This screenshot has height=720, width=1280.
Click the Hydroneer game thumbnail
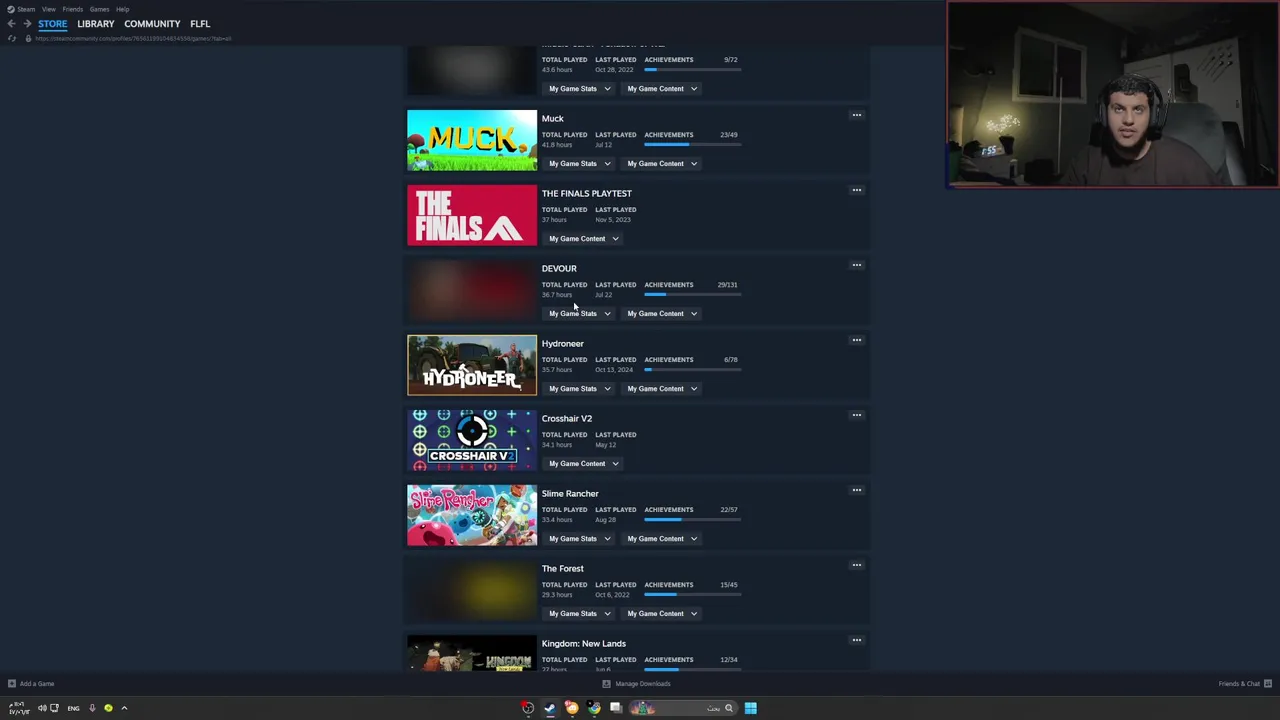coord(472,365)
